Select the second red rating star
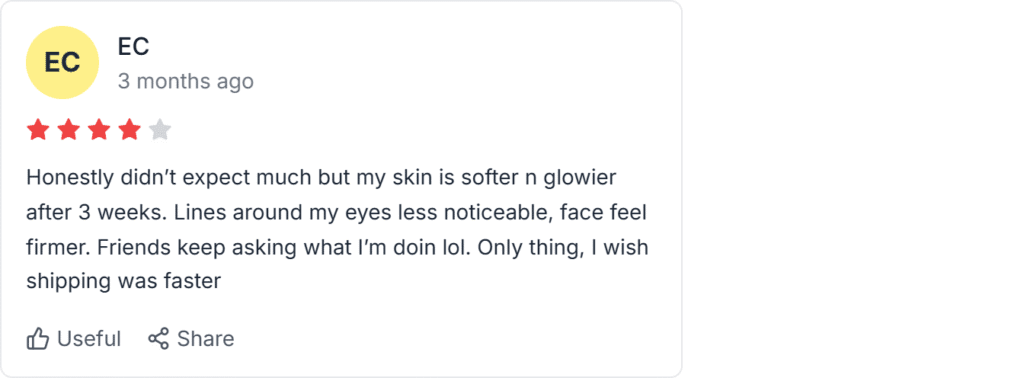This screenshot has width=1024, height=378. (x=69, y=130)
